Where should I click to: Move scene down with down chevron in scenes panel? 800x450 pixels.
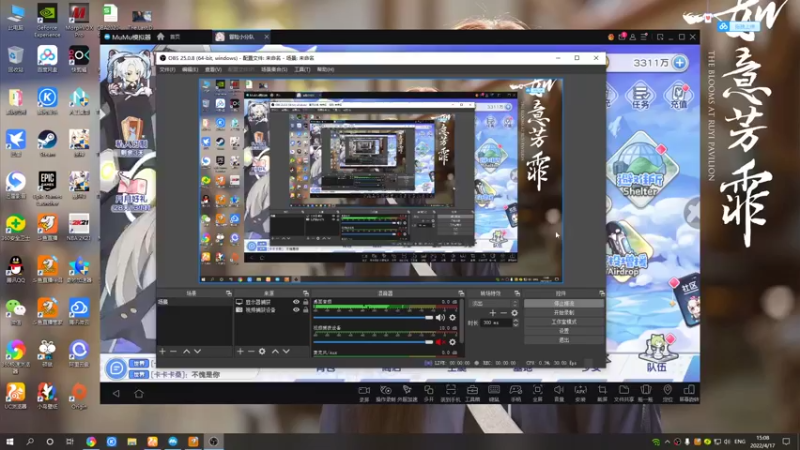[197, 351]
